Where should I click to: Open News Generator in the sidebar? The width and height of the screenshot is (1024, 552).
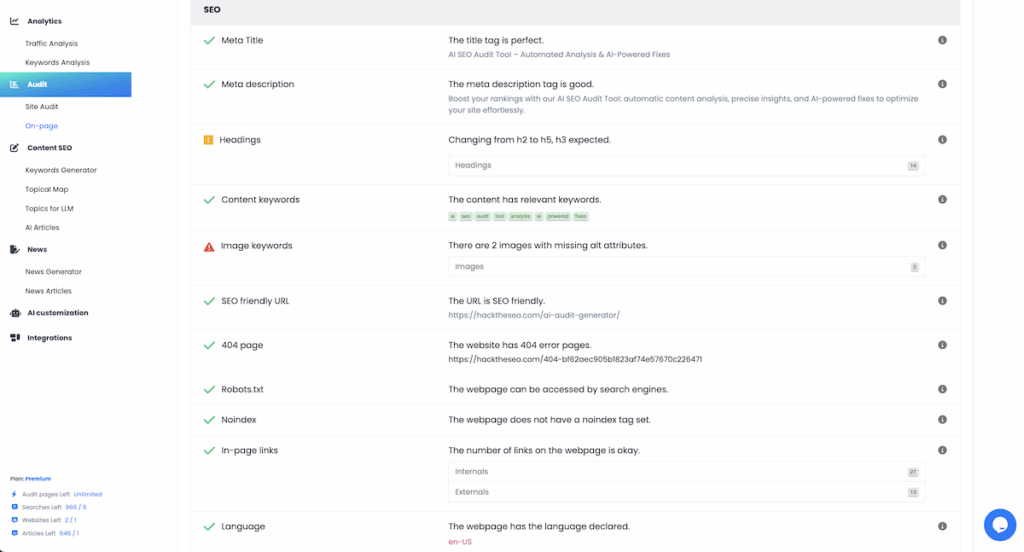tap(54, 272)
